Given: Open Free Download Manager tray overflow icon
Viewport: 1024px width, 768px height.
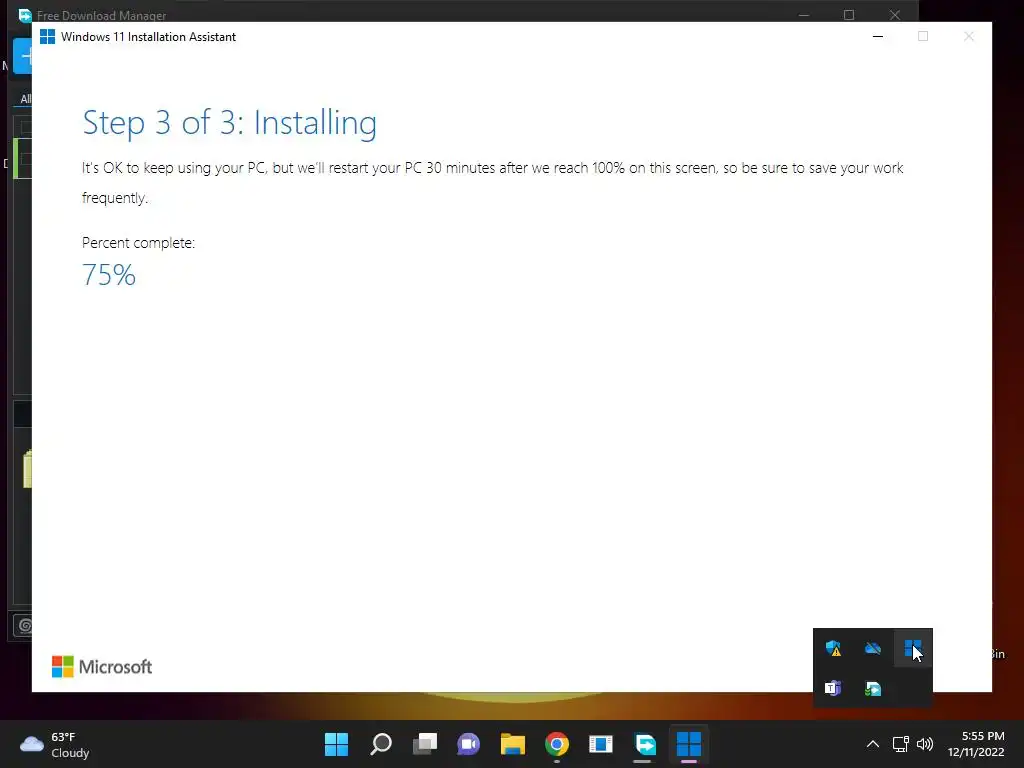Looking at the screenshot, I should click(x=872, y=688).
